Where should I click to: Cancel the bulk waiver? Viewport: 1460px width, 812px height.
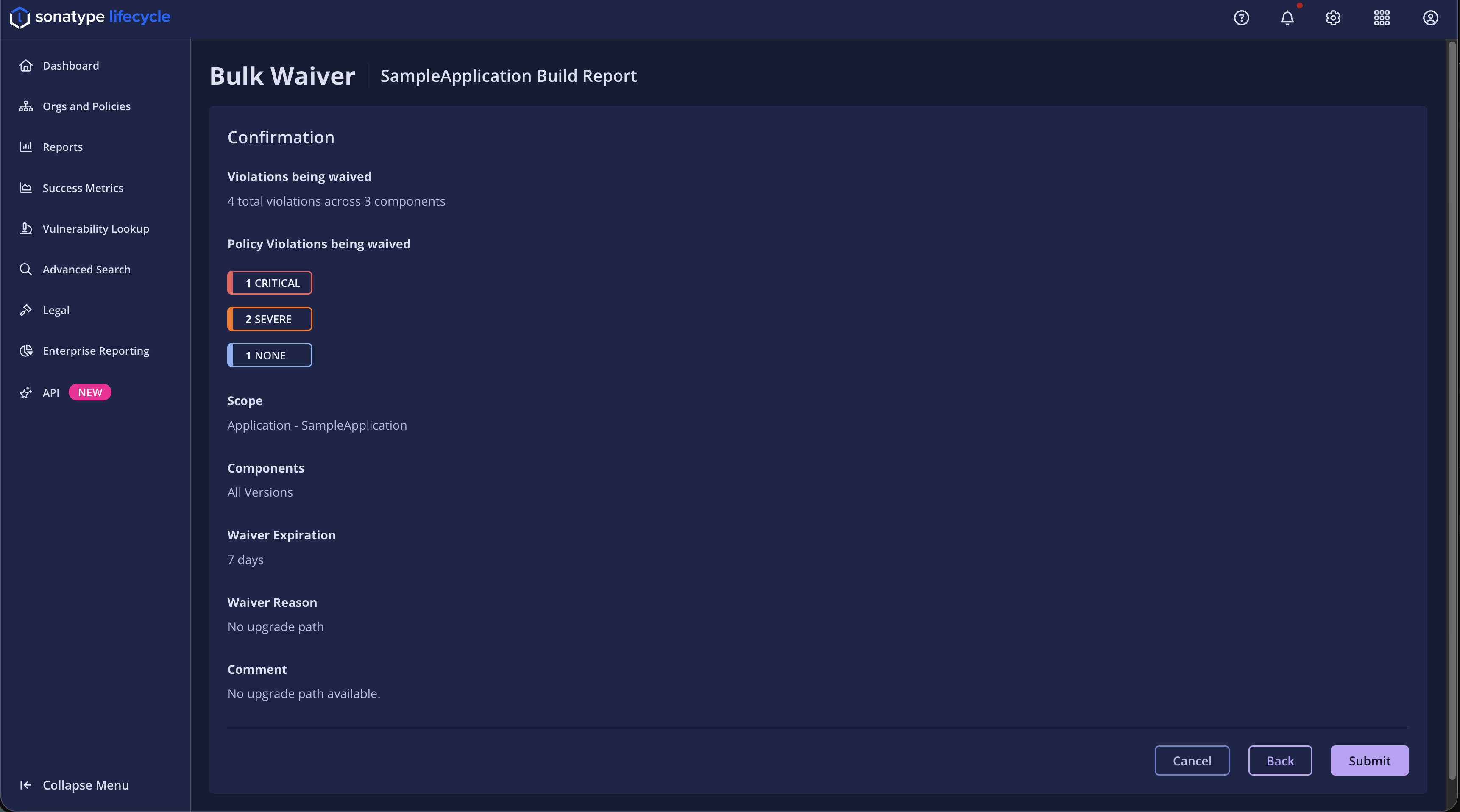1191,760
